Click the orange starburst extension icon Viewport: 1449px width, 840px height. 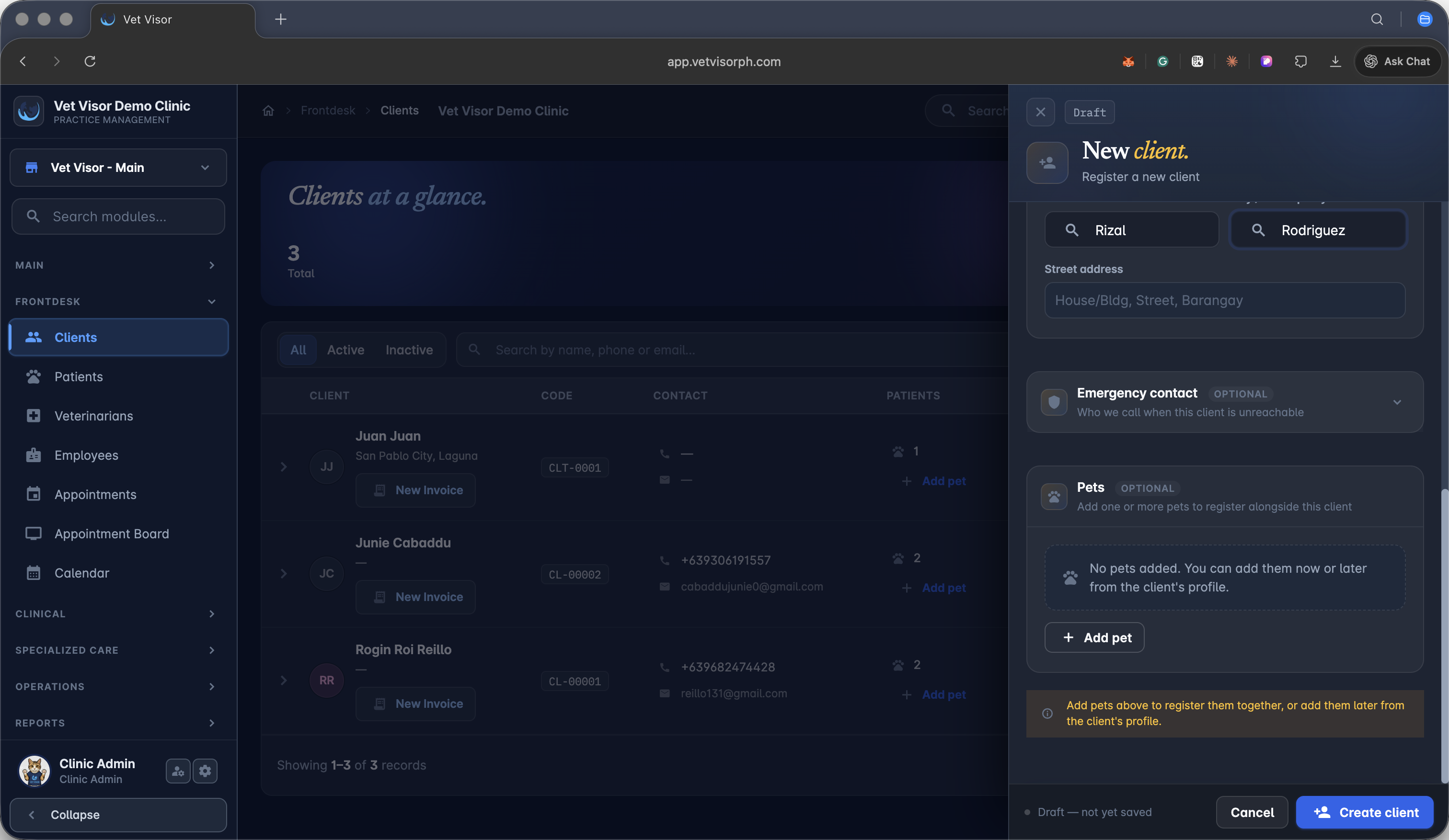coord(1231,61)
